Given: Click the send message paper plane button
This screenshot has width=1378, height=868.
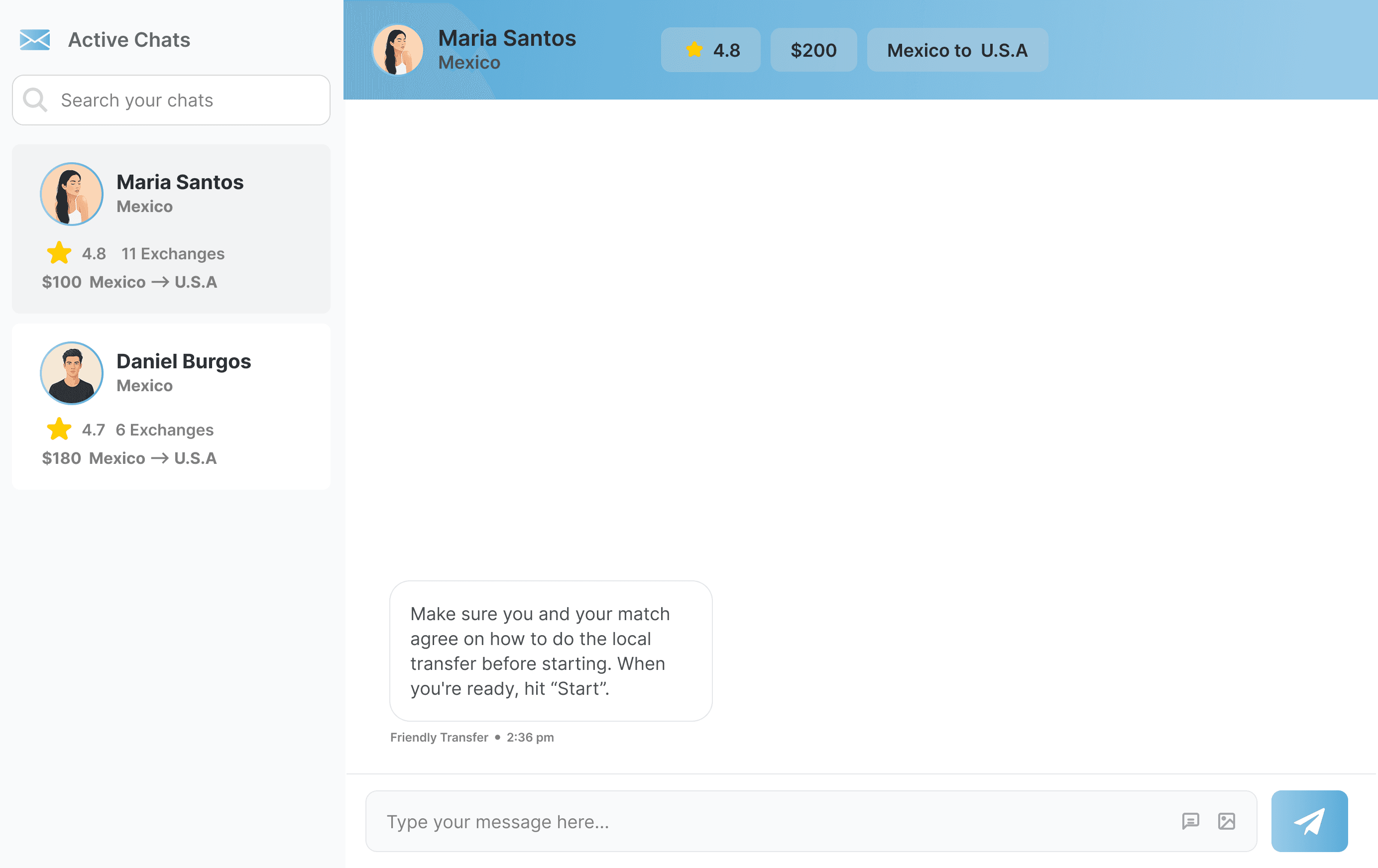Looking at the screenshot, I should (1309, 821).
